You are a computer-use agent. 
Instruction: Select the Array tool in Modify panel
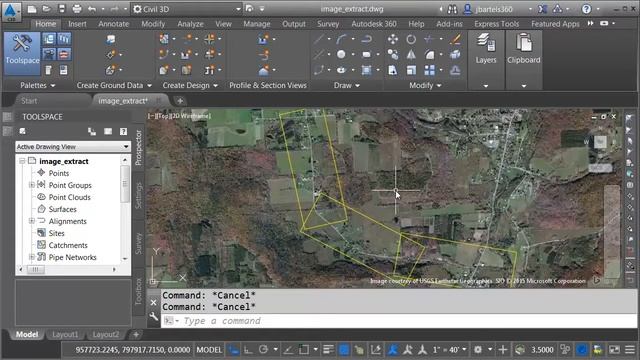tap(429, 70)
